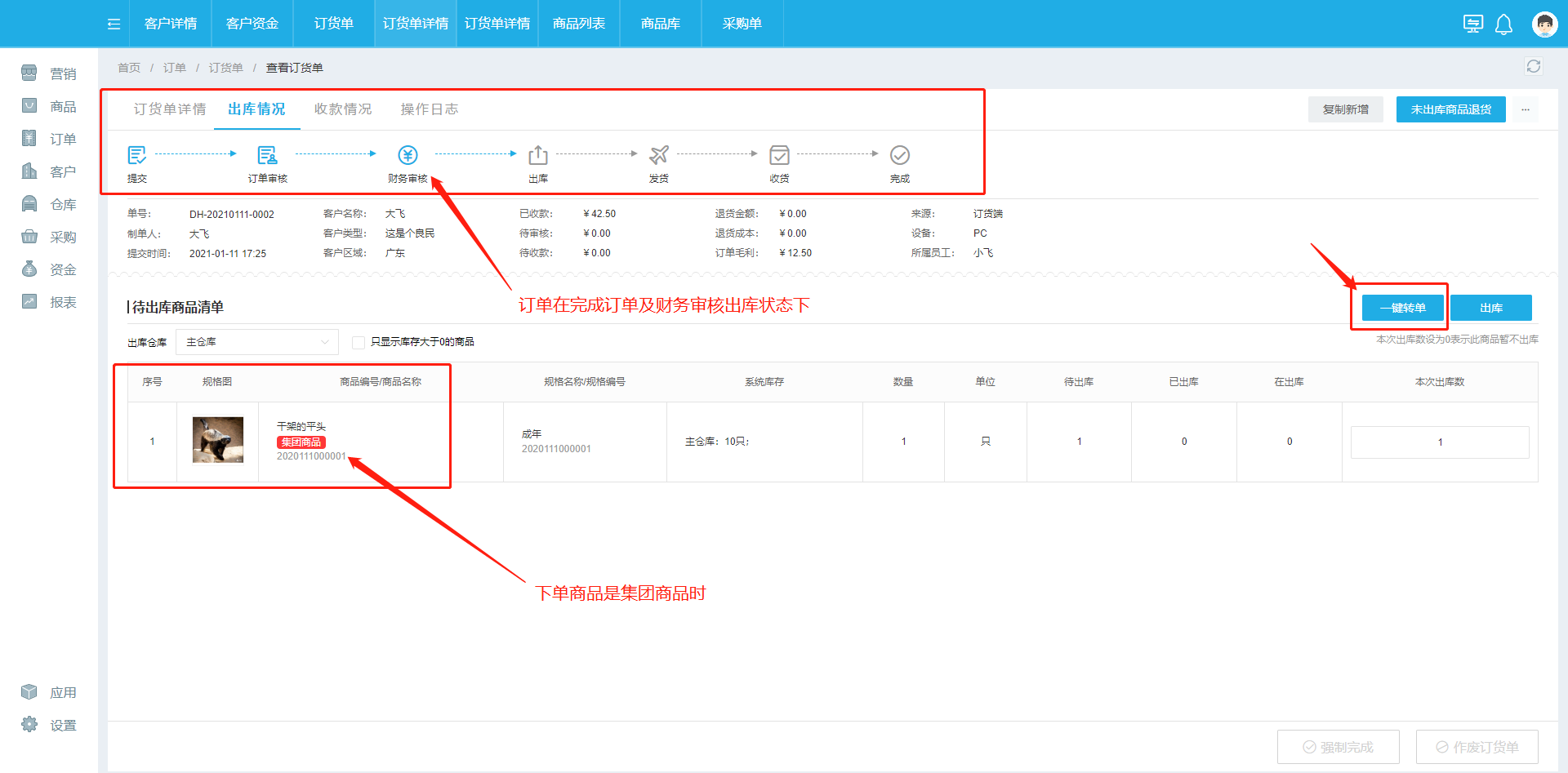The height and width of the screenshot is (773, 1568).
Task: Switch to the 收款情况 tab
Action: [342, 109]
